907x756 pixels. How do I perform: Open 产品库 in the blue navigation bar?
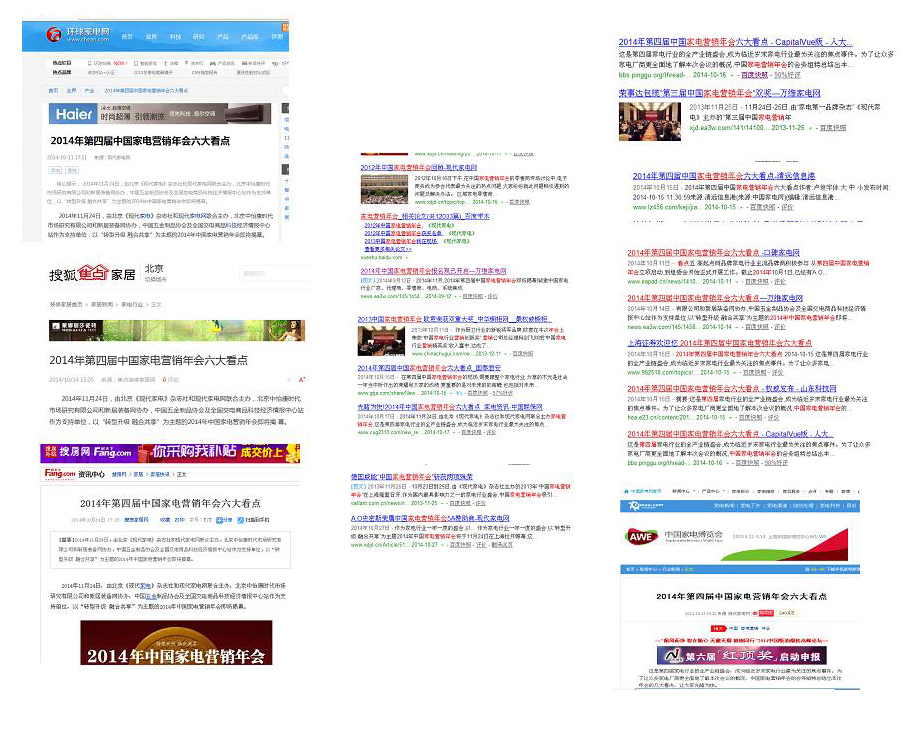point(249,37)
